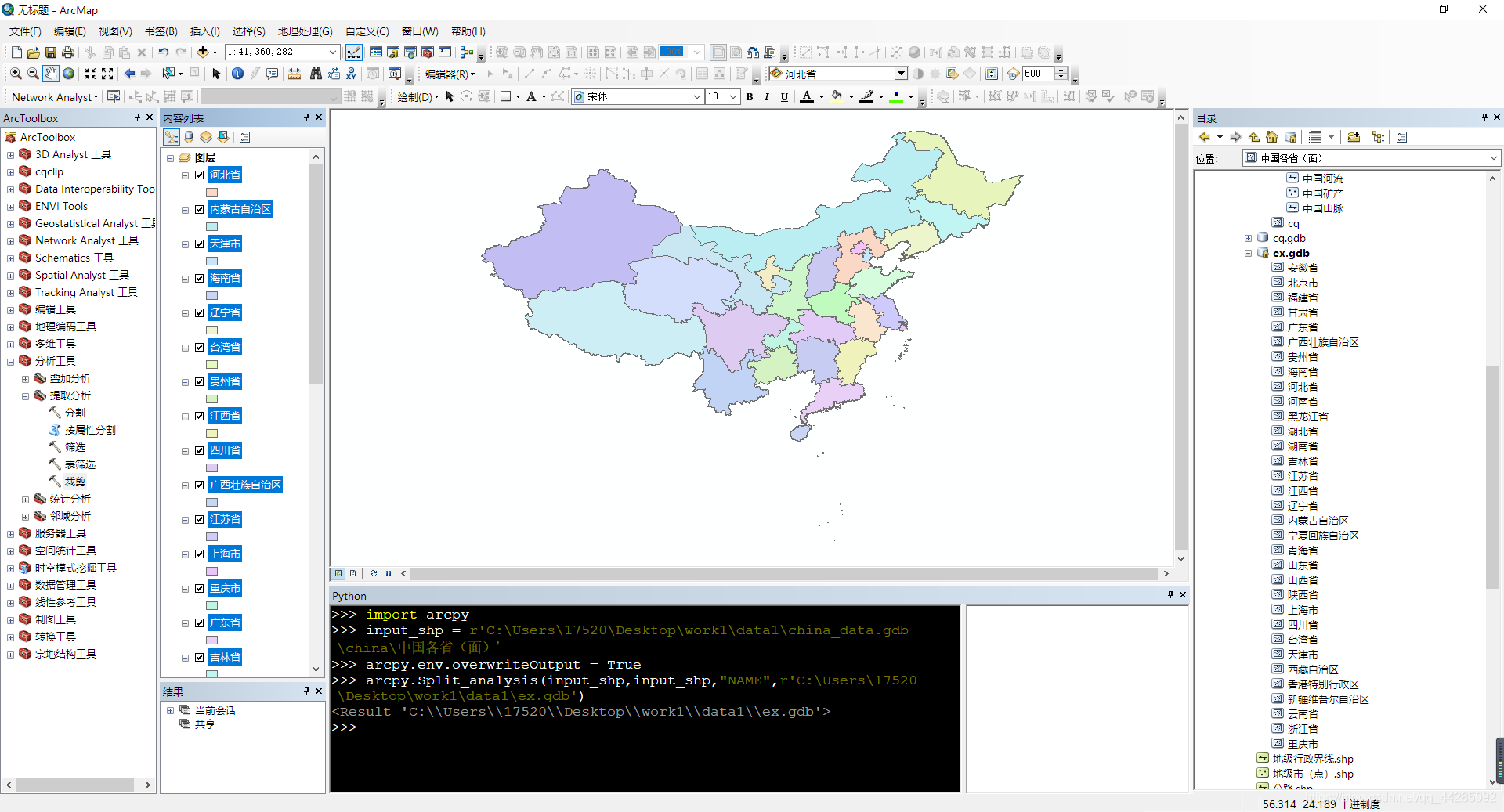Hide the 台湾省 layer
Viewport: 1504px width, 812px height.
coord(200,347)
